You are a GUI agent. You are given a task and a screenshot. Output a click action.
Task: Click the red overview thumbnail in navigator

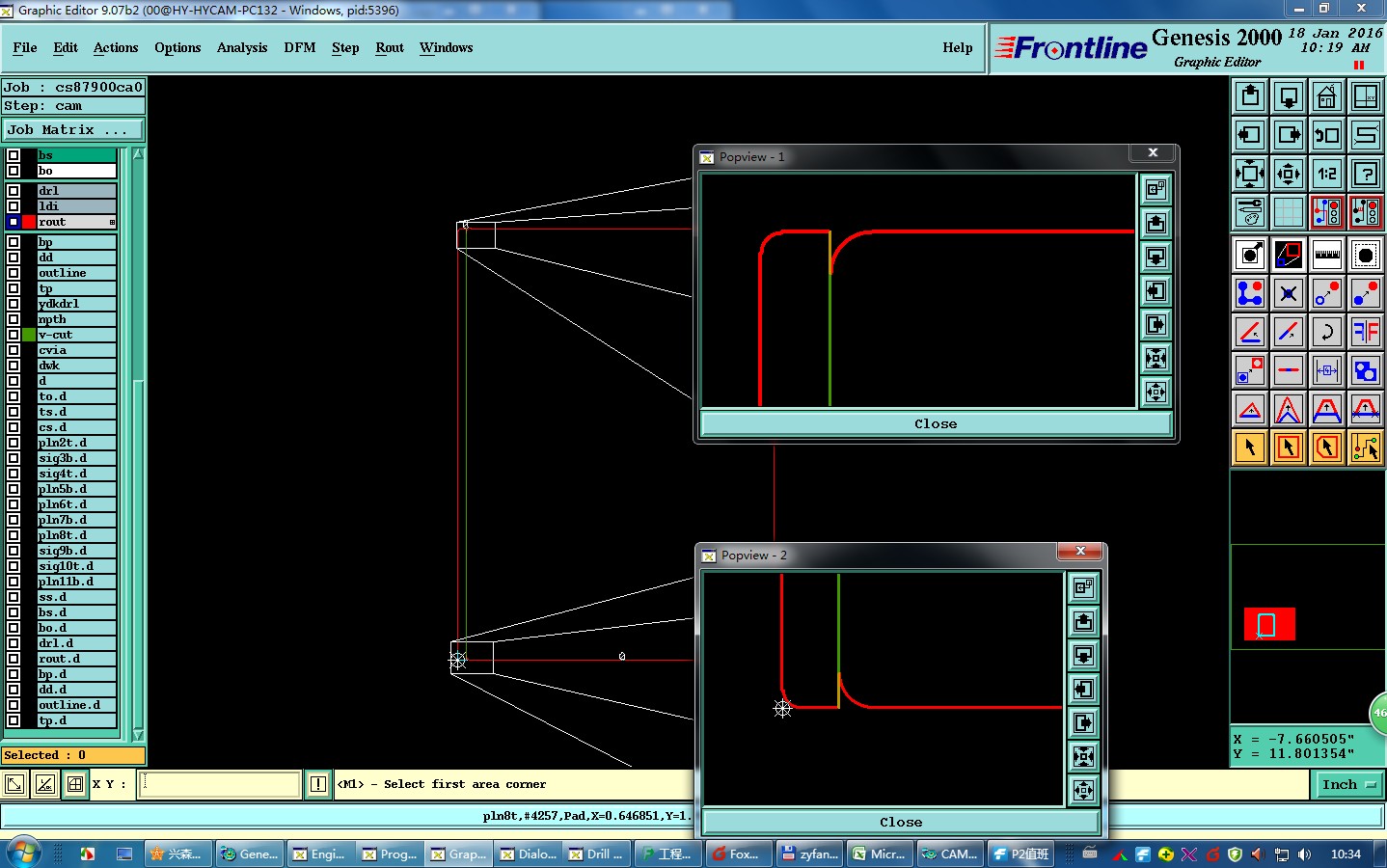coord(1268,624)
